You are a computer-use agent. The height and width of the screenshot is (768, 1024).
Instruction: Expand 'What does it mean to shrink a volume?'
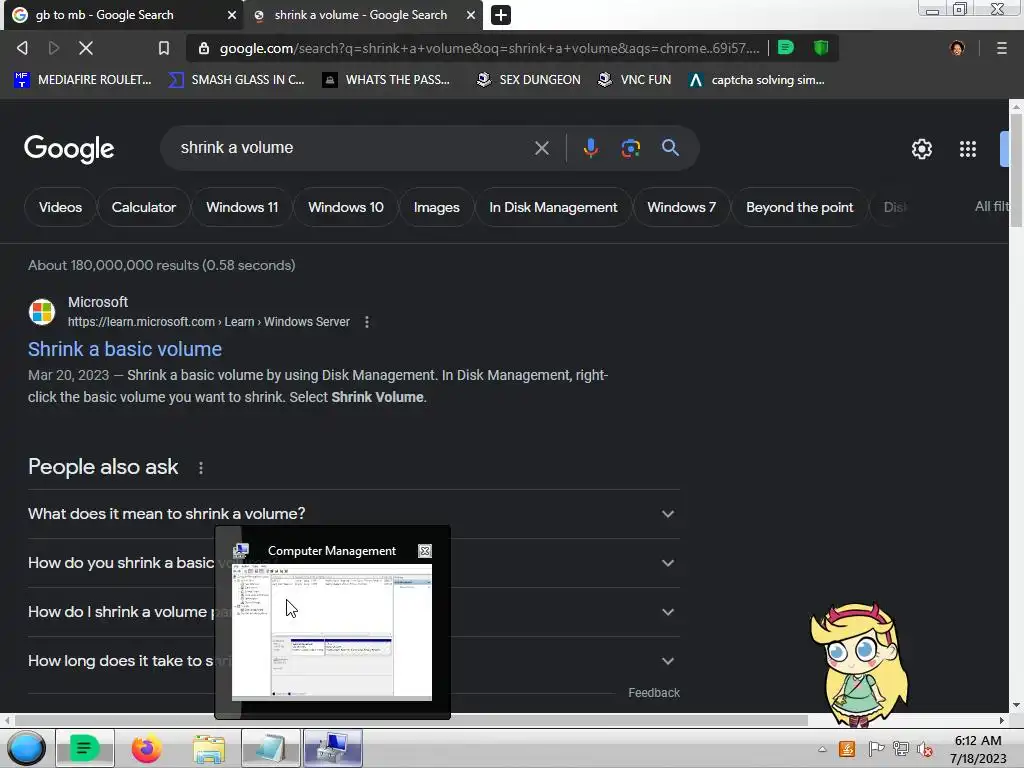pos(353,514)
